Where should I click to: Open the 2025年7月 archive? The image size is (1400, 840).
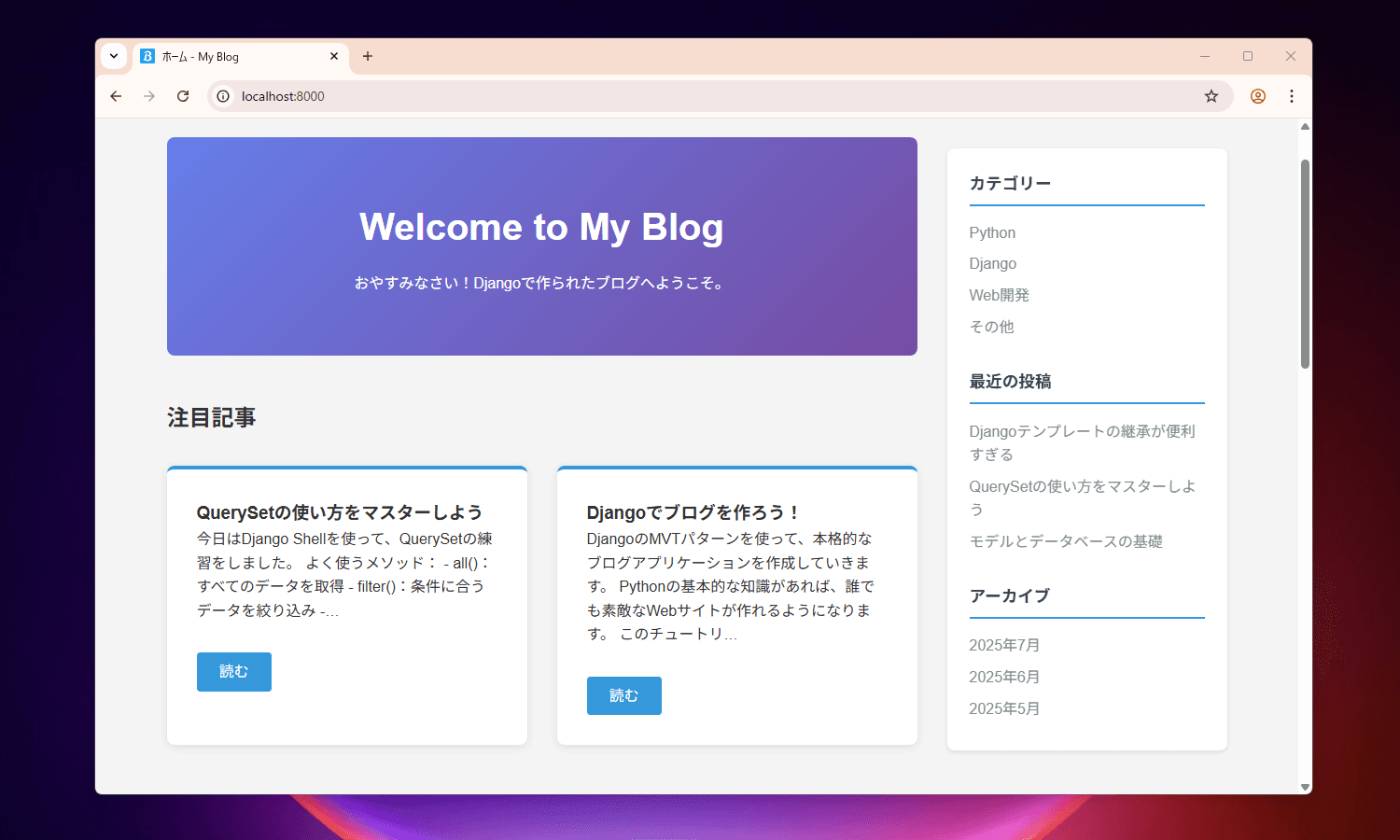[1004, 645]
